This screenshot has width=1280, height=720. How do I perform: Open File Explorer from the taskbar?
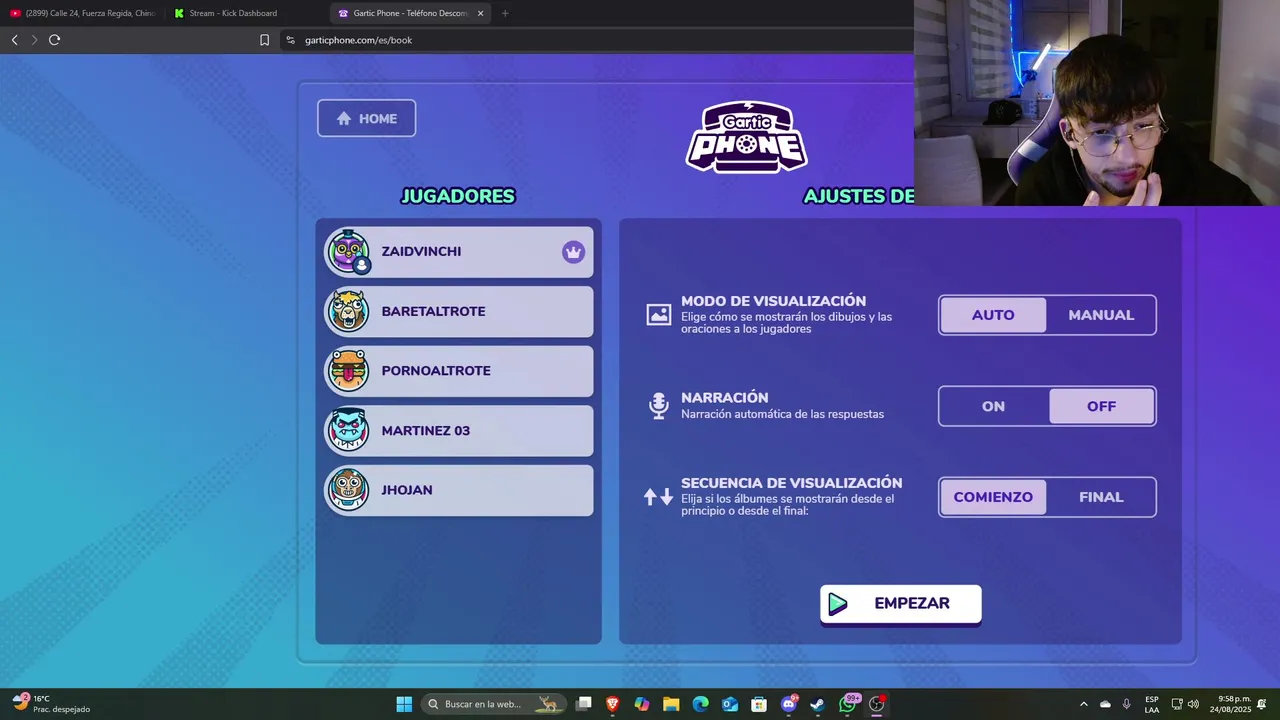pyautogui.click(x=671, y=704)
